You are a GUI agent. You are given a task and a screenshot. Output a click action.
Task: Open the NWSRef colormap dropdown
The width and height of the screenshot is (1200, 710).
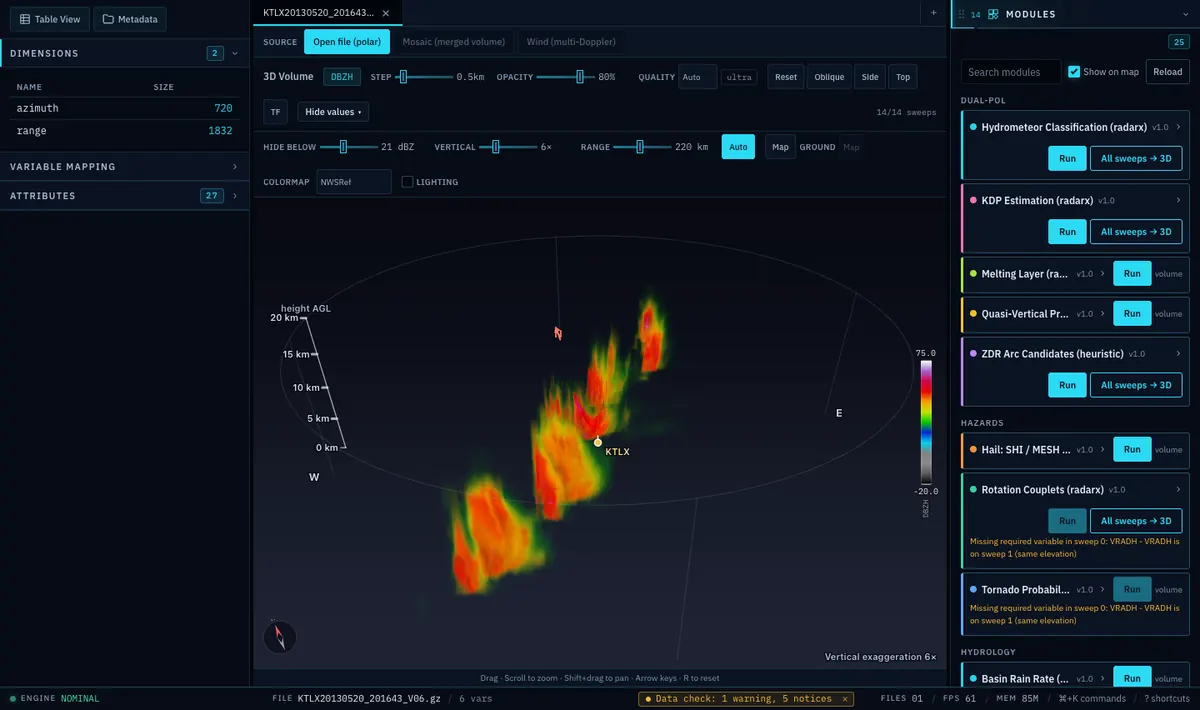tap(354, 182)
